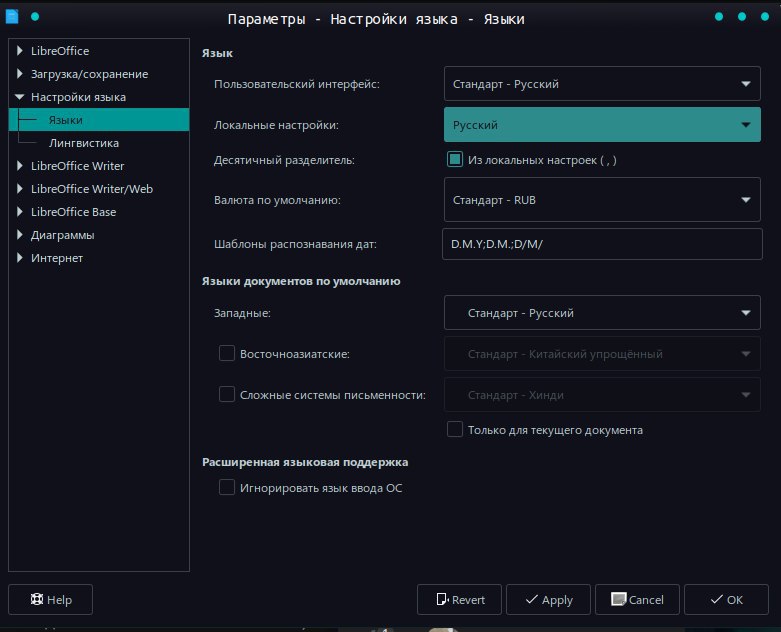Enable the Восточноазиатские checkbox
Image resolution: width=781 pixels, height=632 pixels.
coord(227,354)
